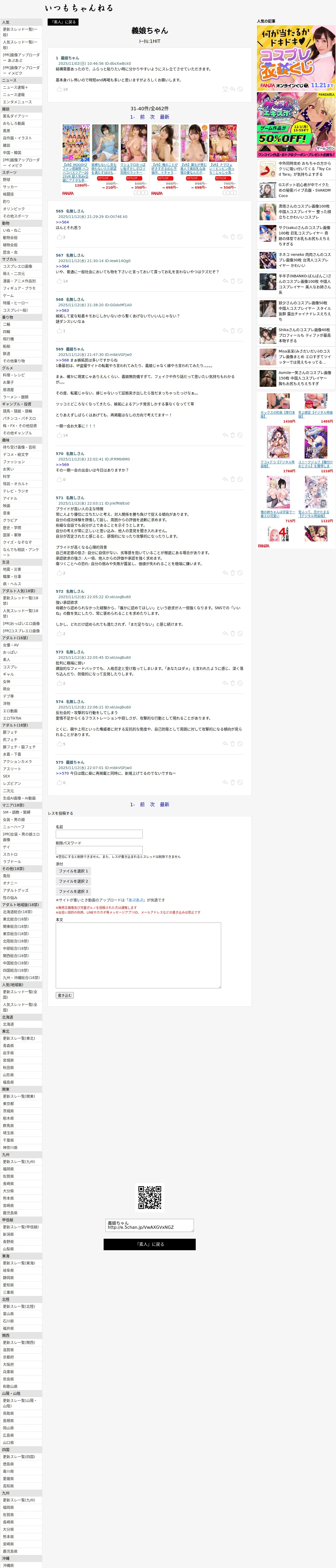Screen dimensions: 336x1568
Task: Click the top 『素人』に戻る button
Action: point(63,22)
